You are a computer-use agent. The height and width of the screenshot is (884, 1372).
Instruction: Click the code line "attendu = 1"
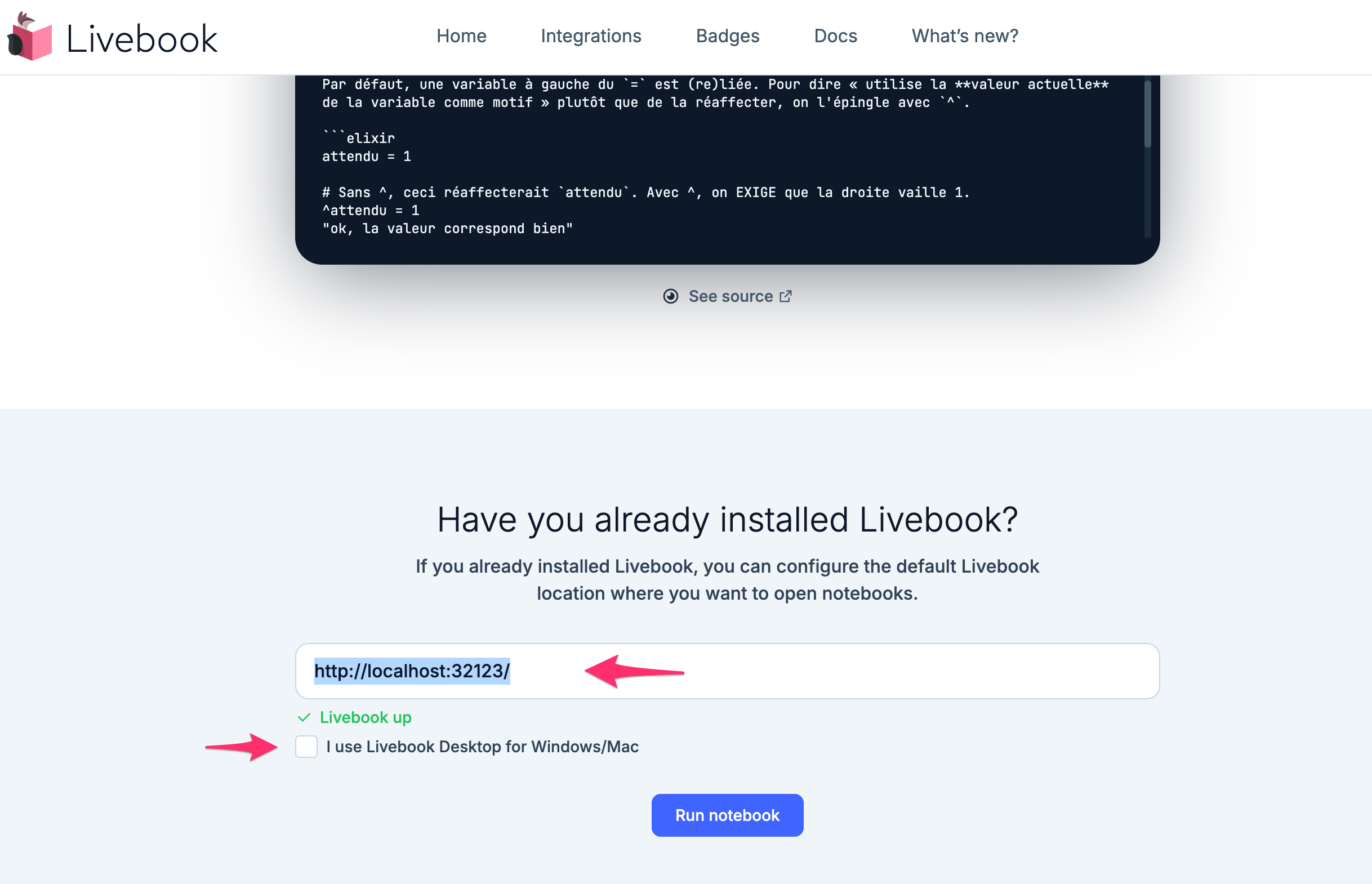click(x=366, y=156)
